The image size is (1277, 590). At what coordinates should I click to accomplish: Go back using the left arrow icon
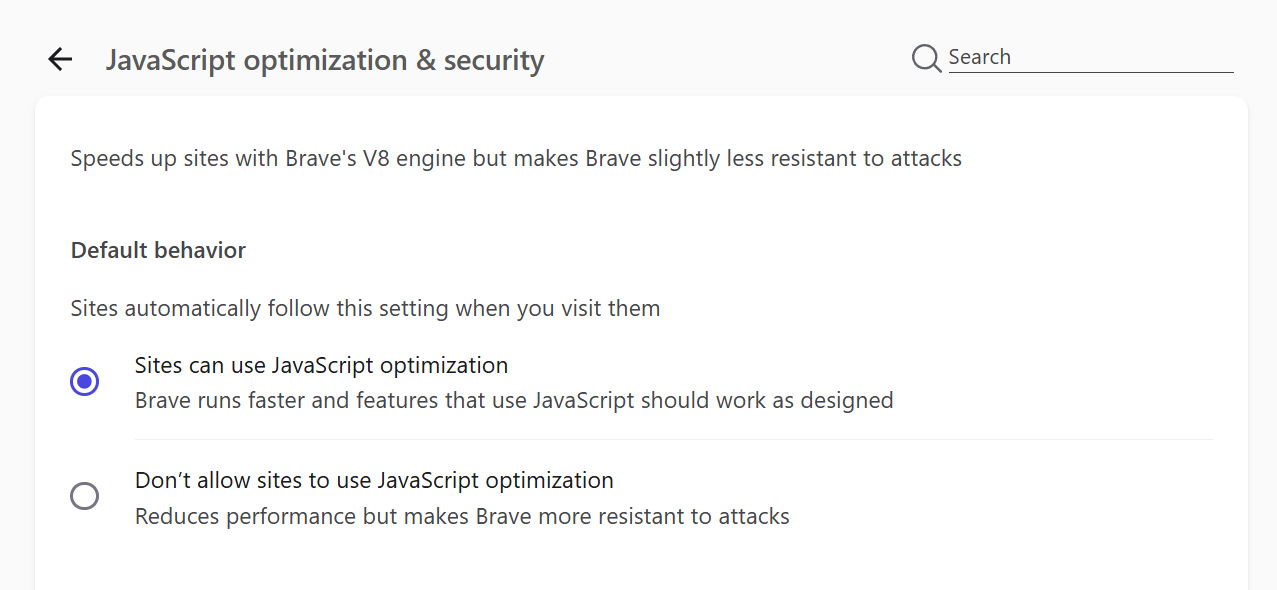pos(61,60)
